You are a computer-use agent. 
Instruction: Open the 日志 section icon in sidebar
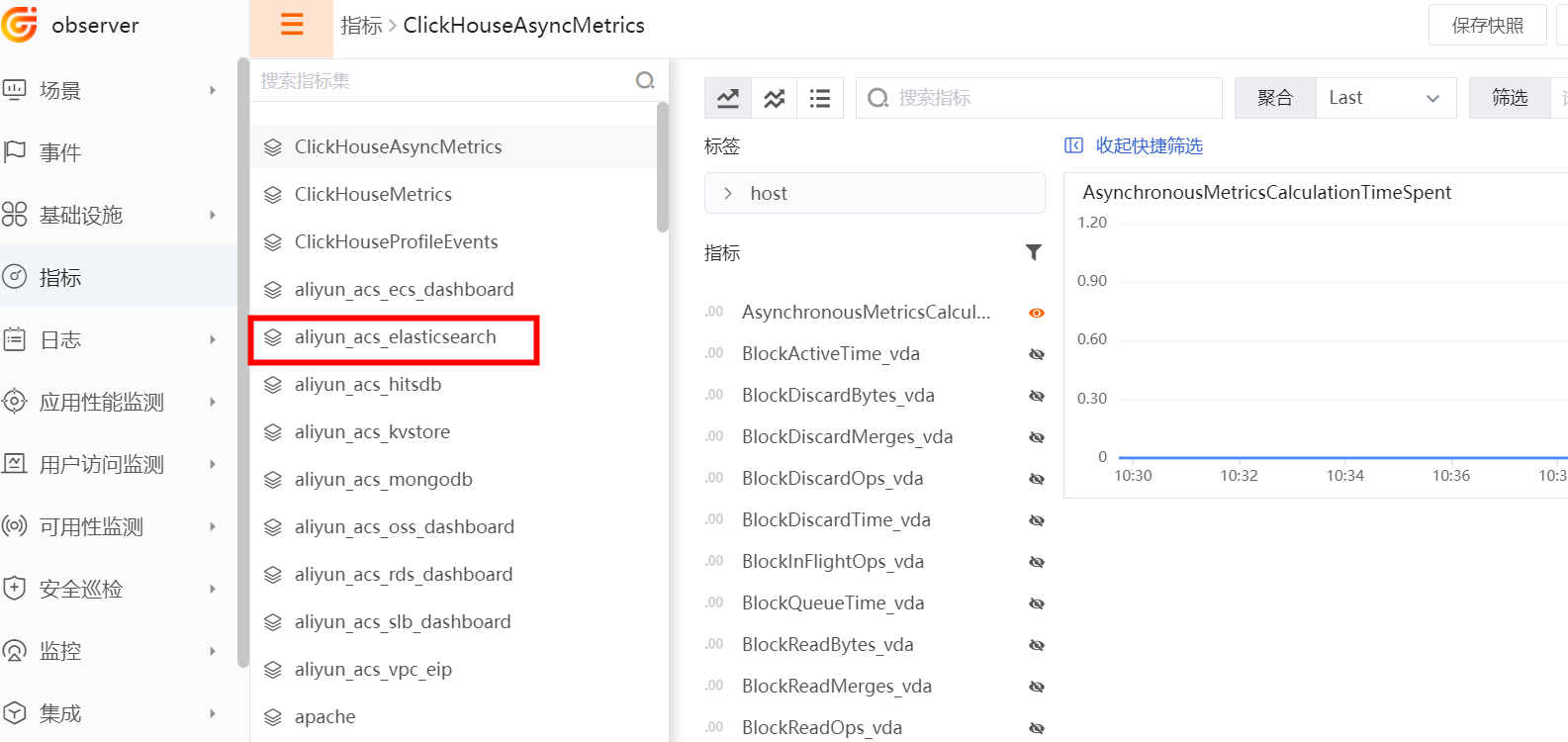pyautogui.click(x=15, y=339)
